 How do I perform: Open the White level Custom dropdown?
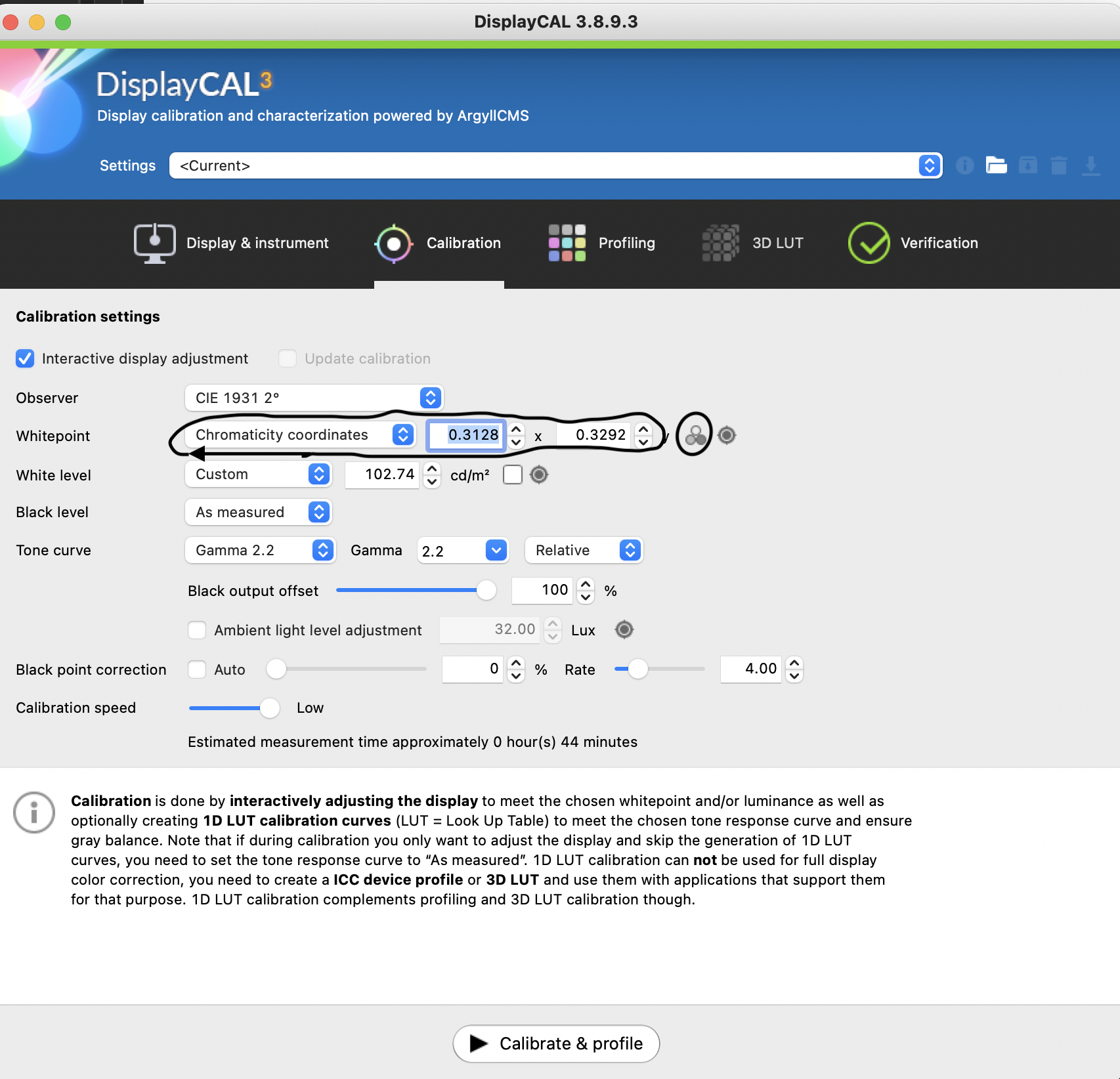coord(258,474)
